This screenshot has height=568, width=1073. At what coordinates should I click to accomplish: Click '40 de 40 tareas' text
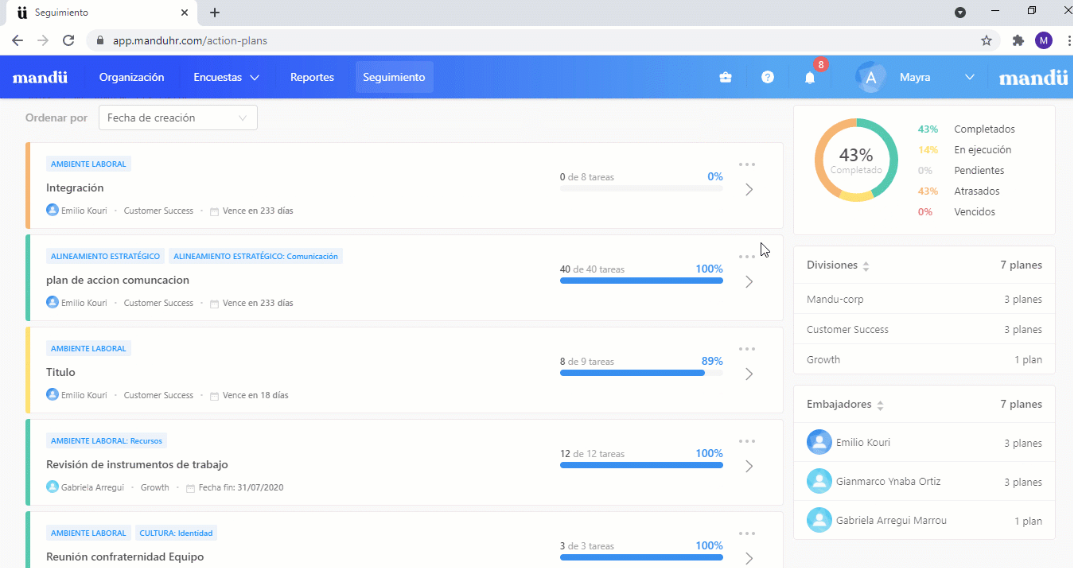click(592, 270)
